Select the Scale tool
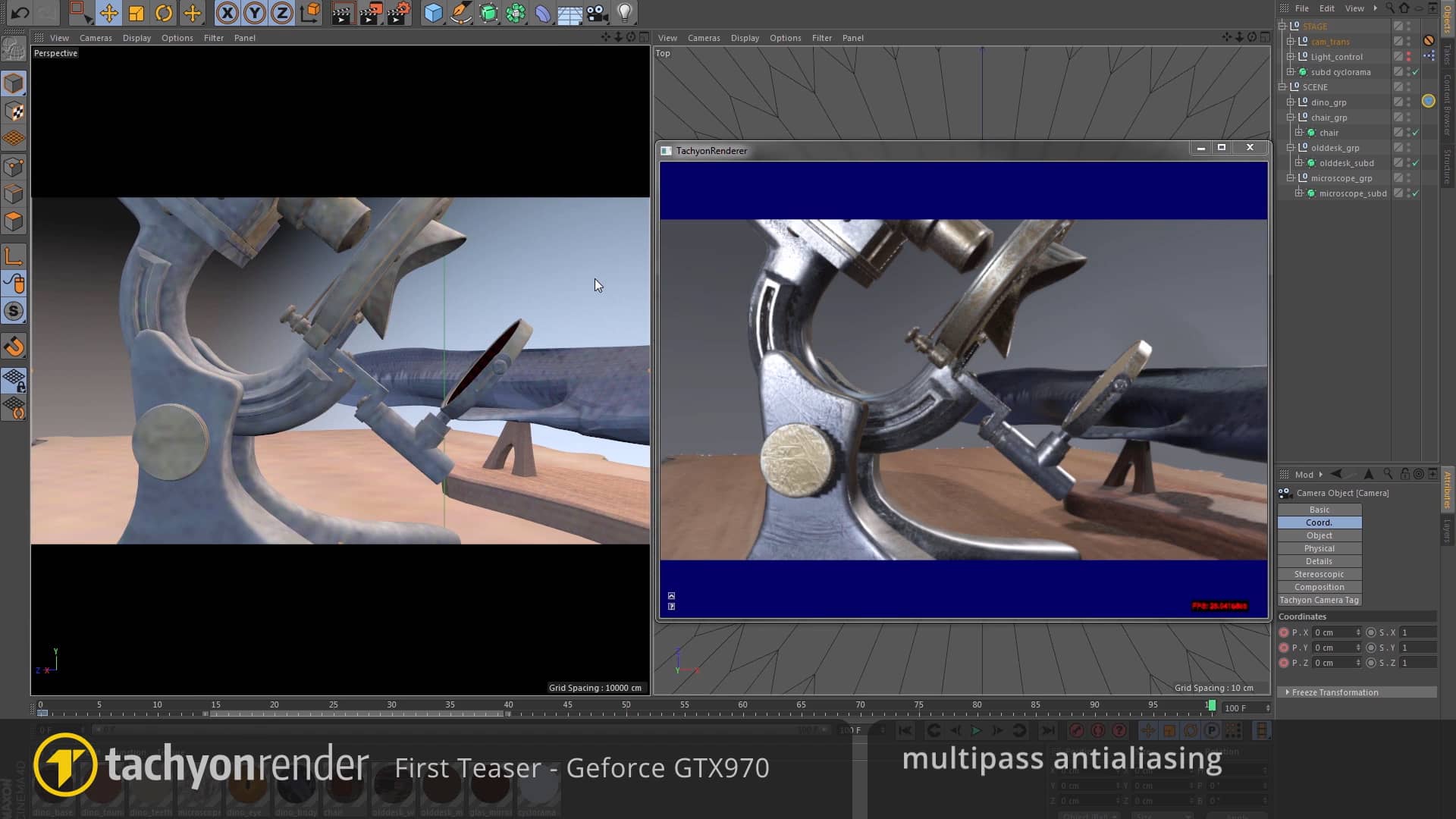 [136, 13]
